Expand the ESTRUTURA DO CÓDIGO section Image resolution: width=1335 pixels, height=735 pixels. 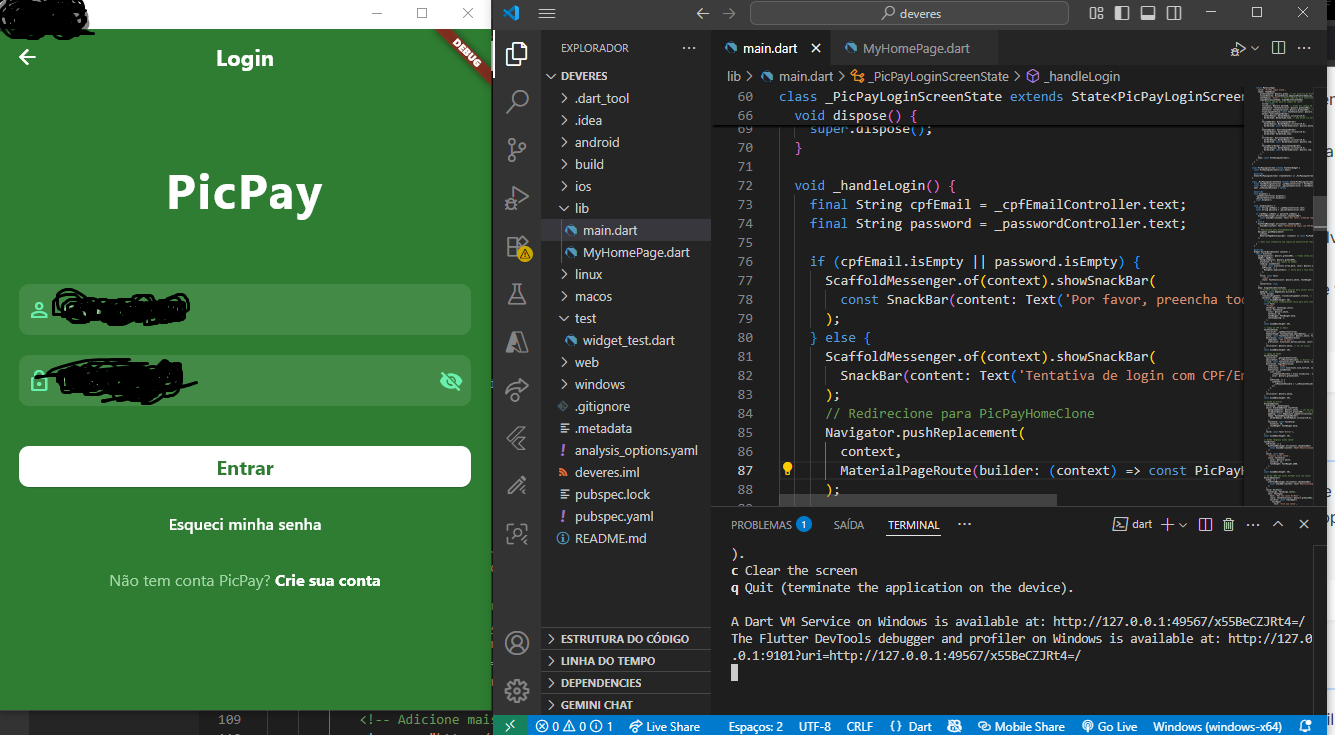[625, 639]
